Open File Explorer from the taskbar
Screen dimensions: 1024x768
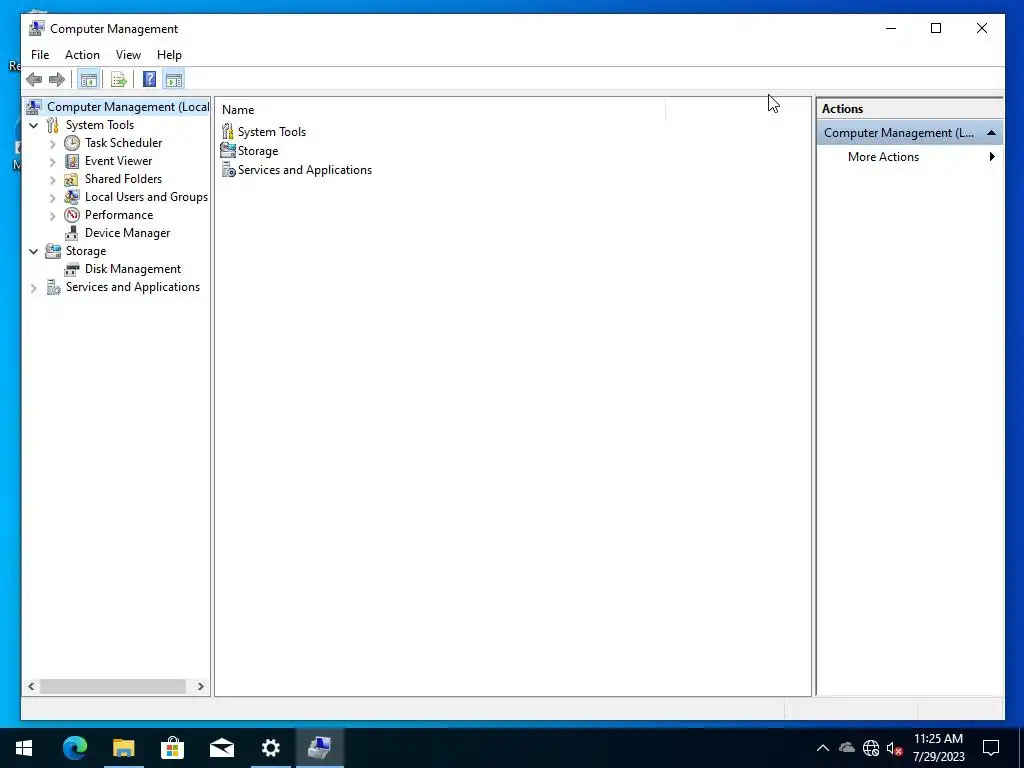tap(123, 748)
